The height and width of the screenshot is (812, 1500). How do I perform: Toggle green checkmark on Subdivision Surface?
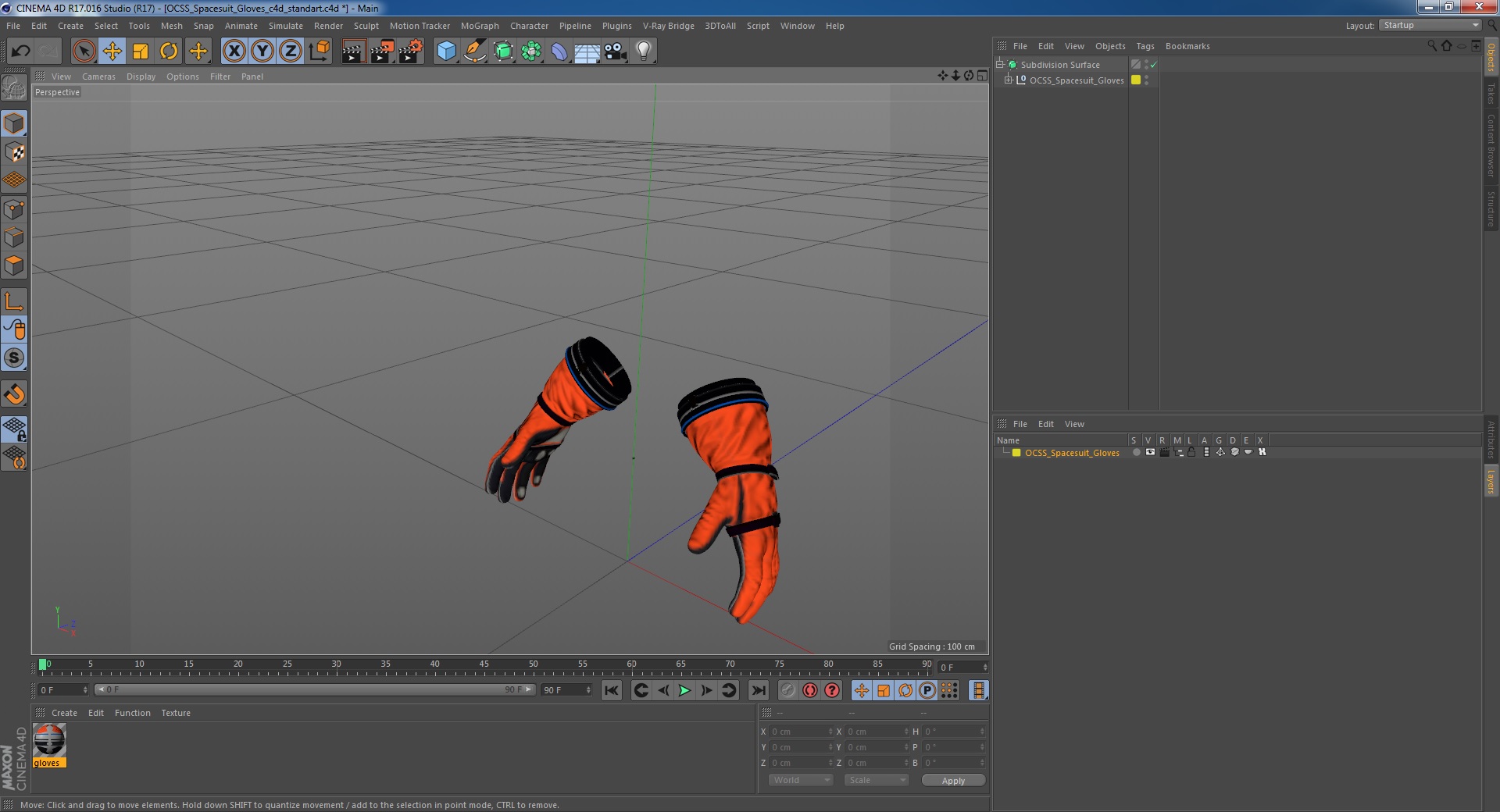(x=1153, y=65)
